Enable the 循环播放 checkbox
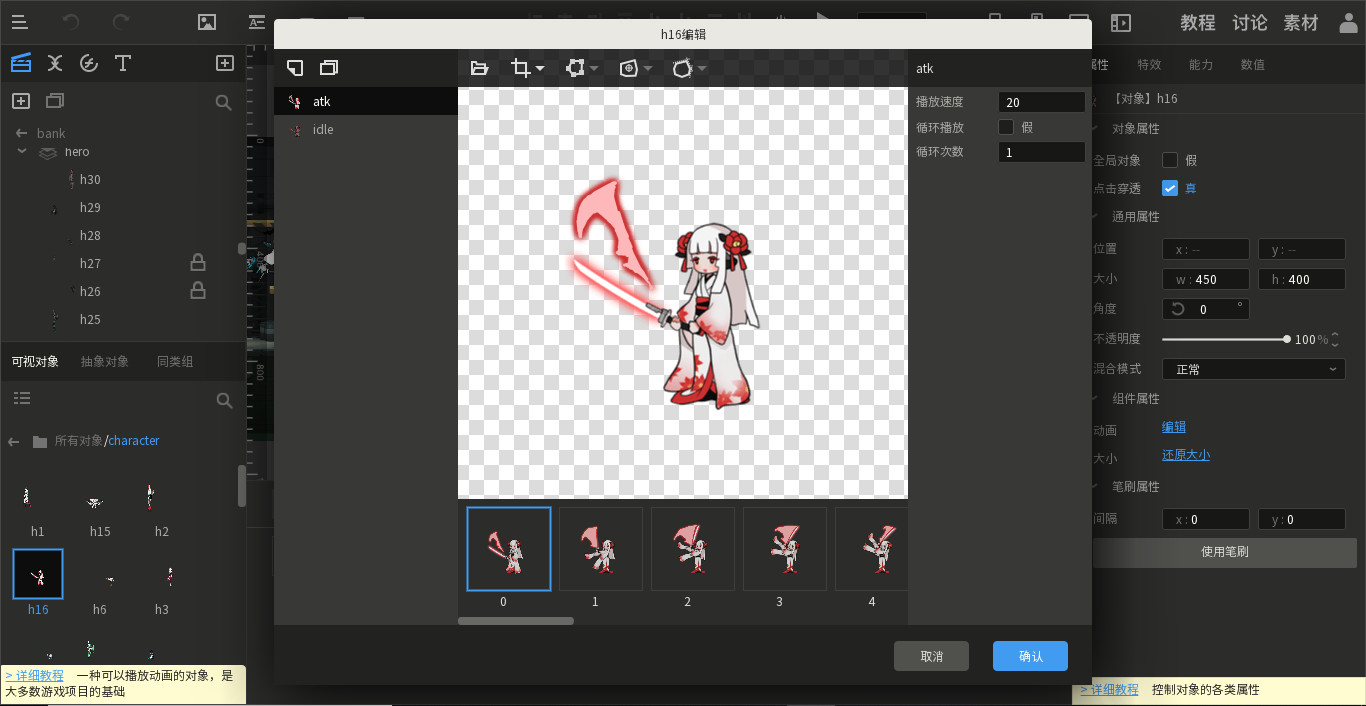The height and width of the screenshot is (706, 1366). (1006, 126)
